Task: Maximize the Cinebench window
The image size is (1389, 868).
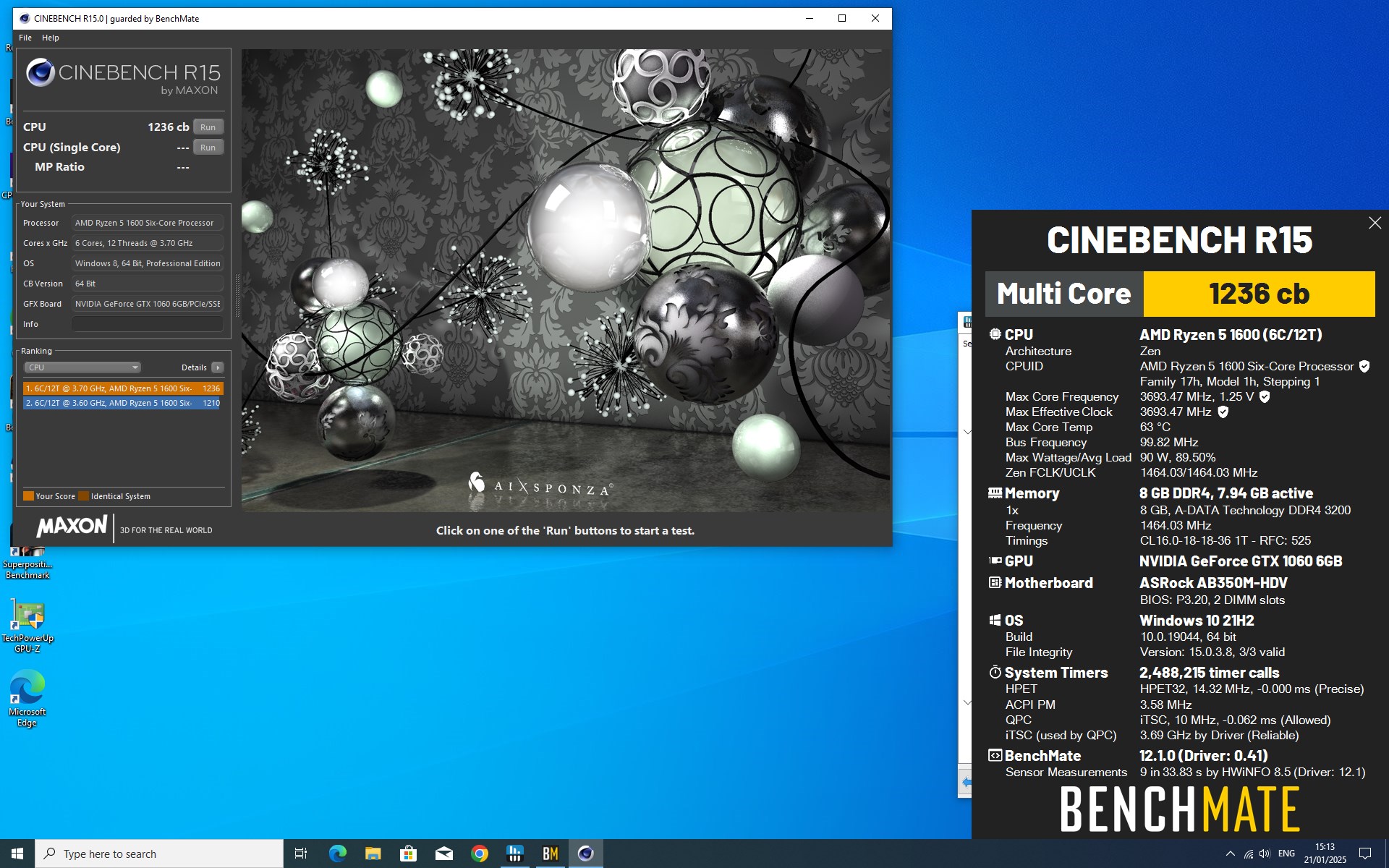Action: [x=842, y=18]
